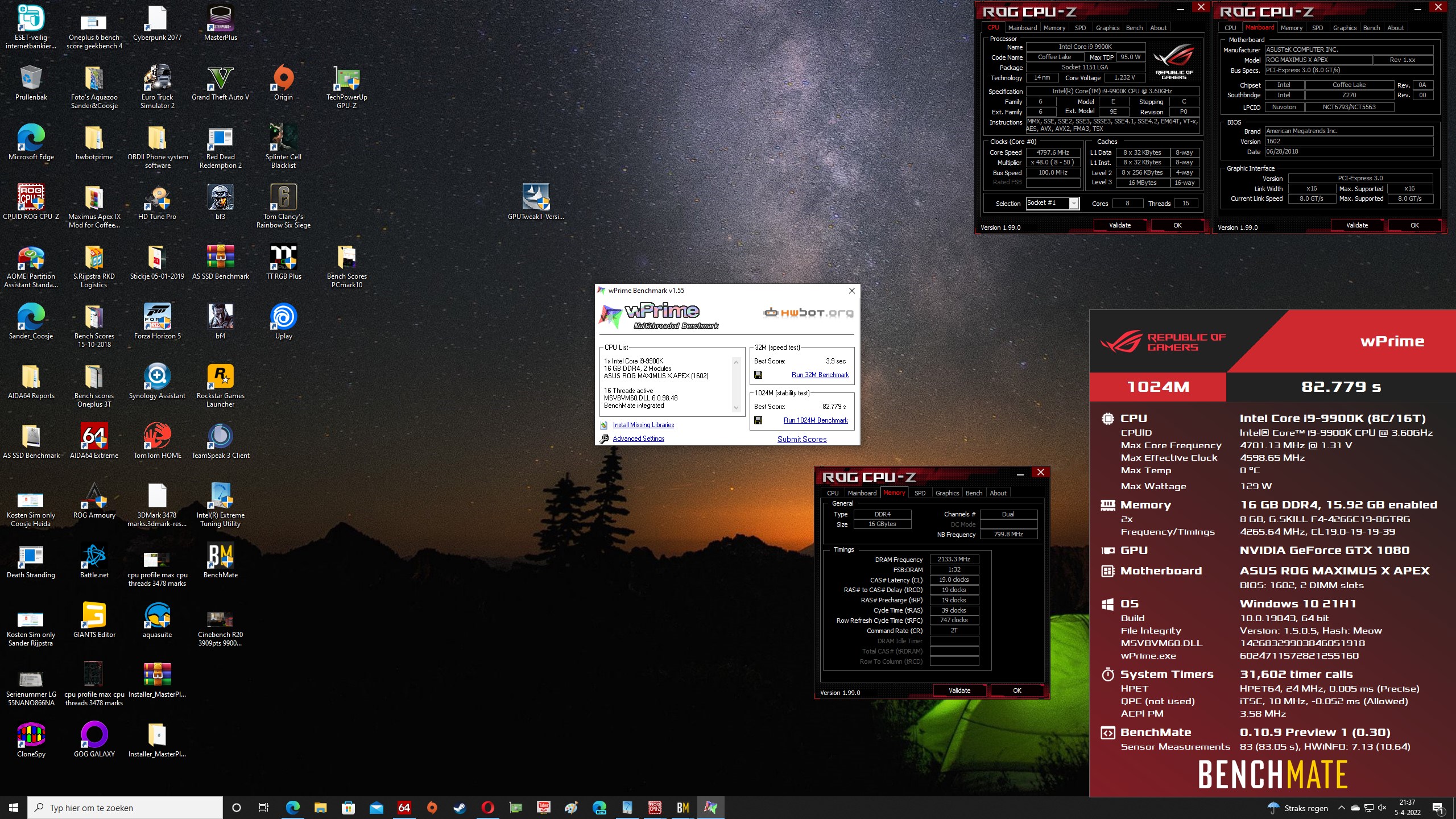This screenshot has width=1456, height=819.
Task: Click taskbar clock showing 21:37
Action: pos(1407,808)
